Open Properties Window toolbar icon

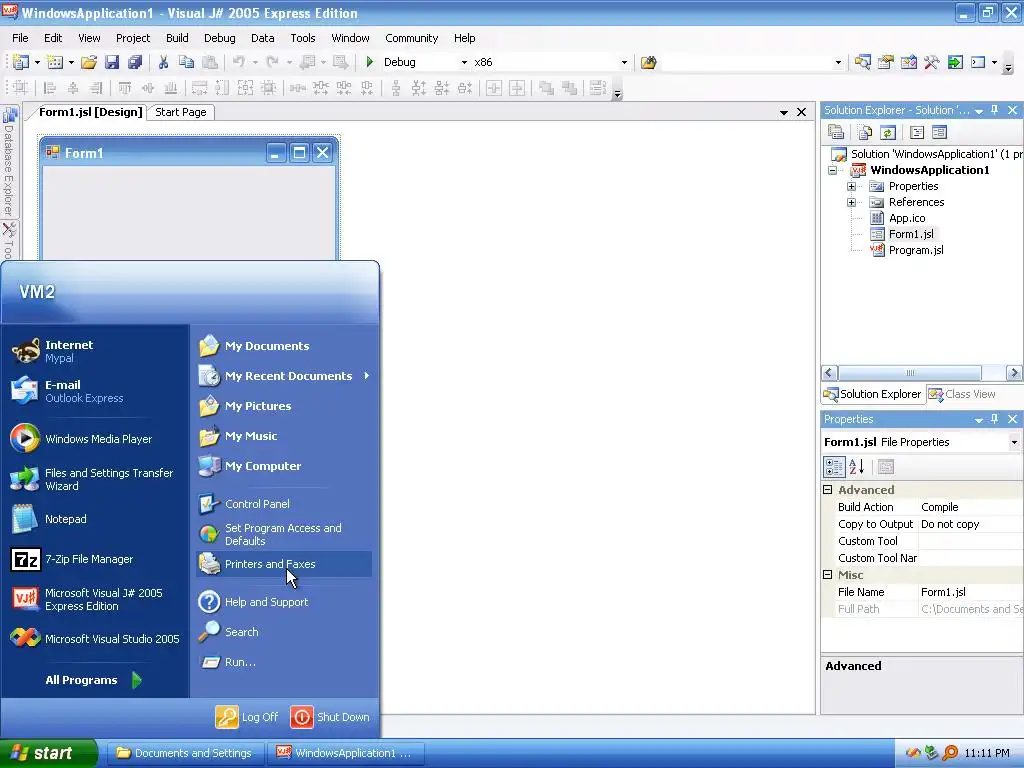pyautogui.click(x=886, y=62)
